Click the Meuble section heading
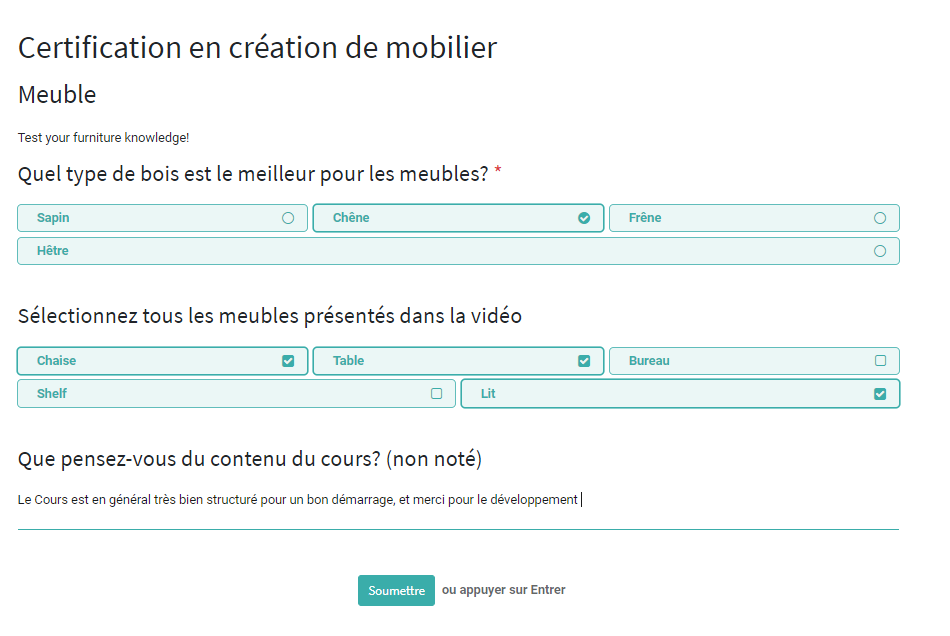Viewport: 950px width, 636px height. 57,95
